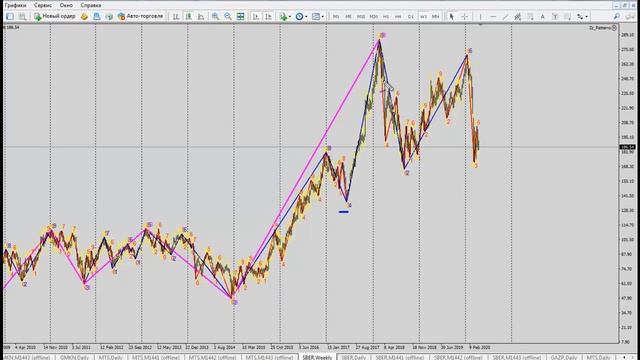This screenshot has width=640, height=360.
Task: Zoom out on the chart
Action: pos(228,16)
